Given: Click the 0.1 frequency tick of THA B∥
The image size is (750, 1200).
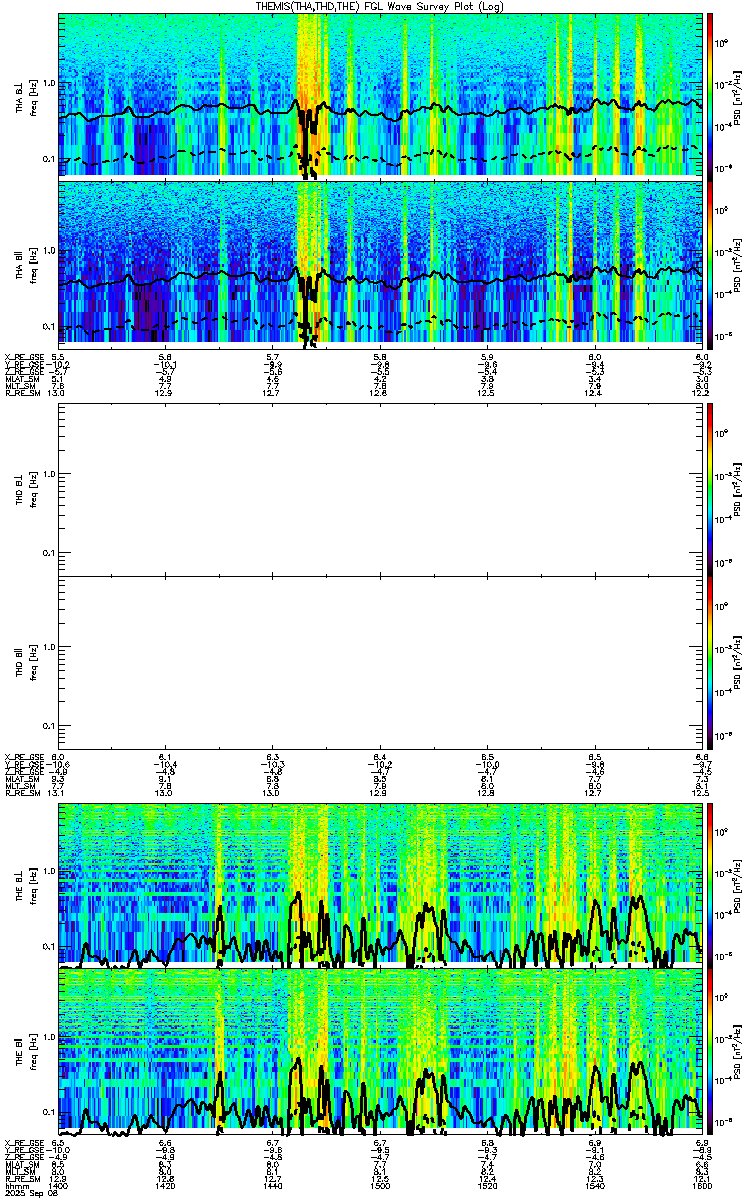Looking at the screenshot, I should pyautogui.click(x=48, y=326).
